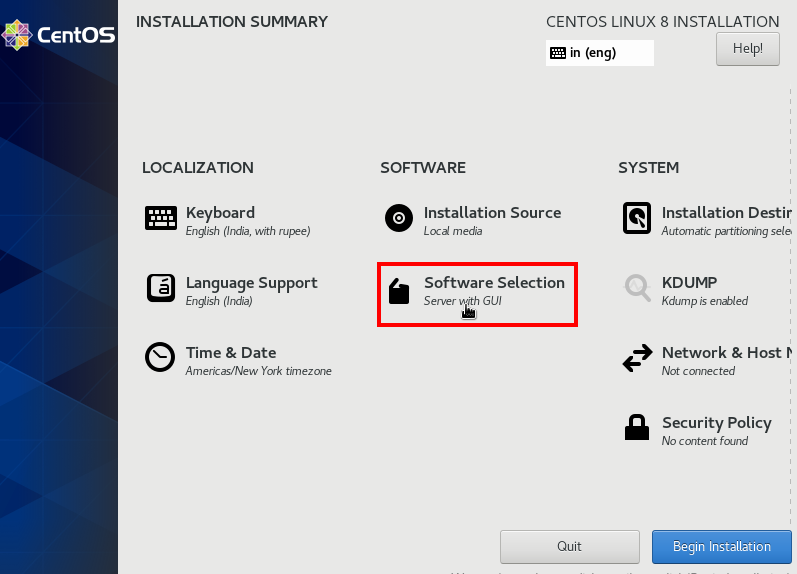Open Security Policy lock icon
Viewport: 797px width, 574px height.
637,428
